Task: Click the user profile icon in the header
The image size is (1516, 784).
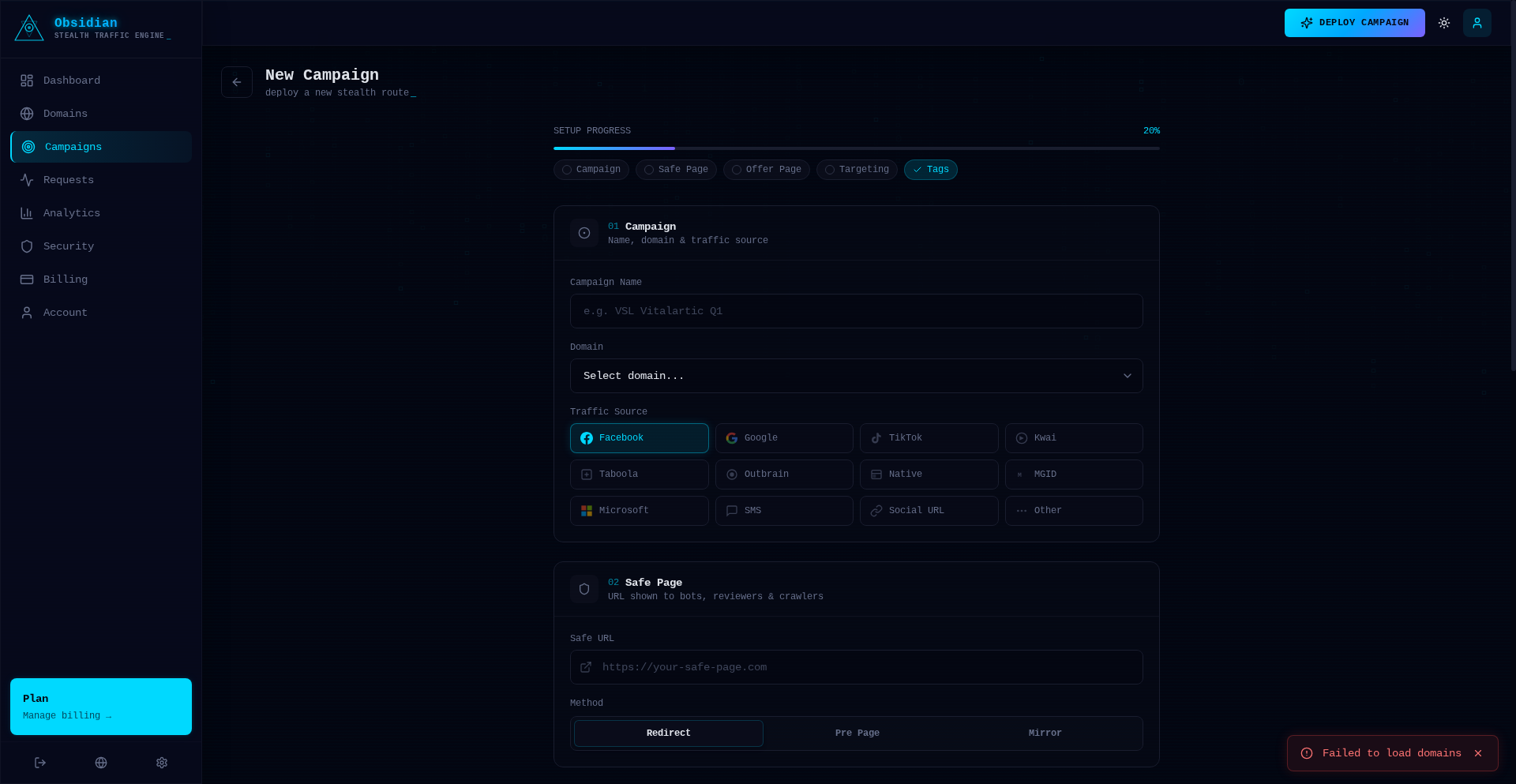Action: click(1477, 23)
